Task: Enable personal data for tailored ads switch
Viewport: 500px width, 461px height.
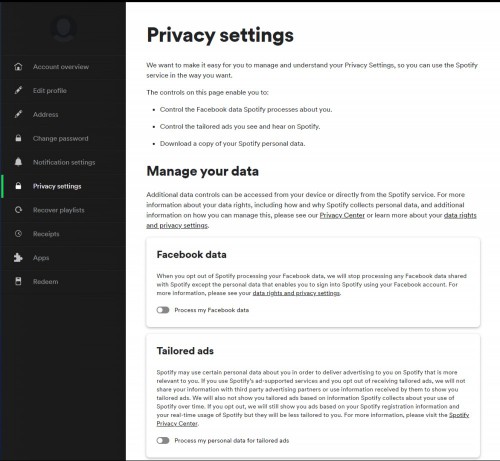Action: click(x=163, y=440)
